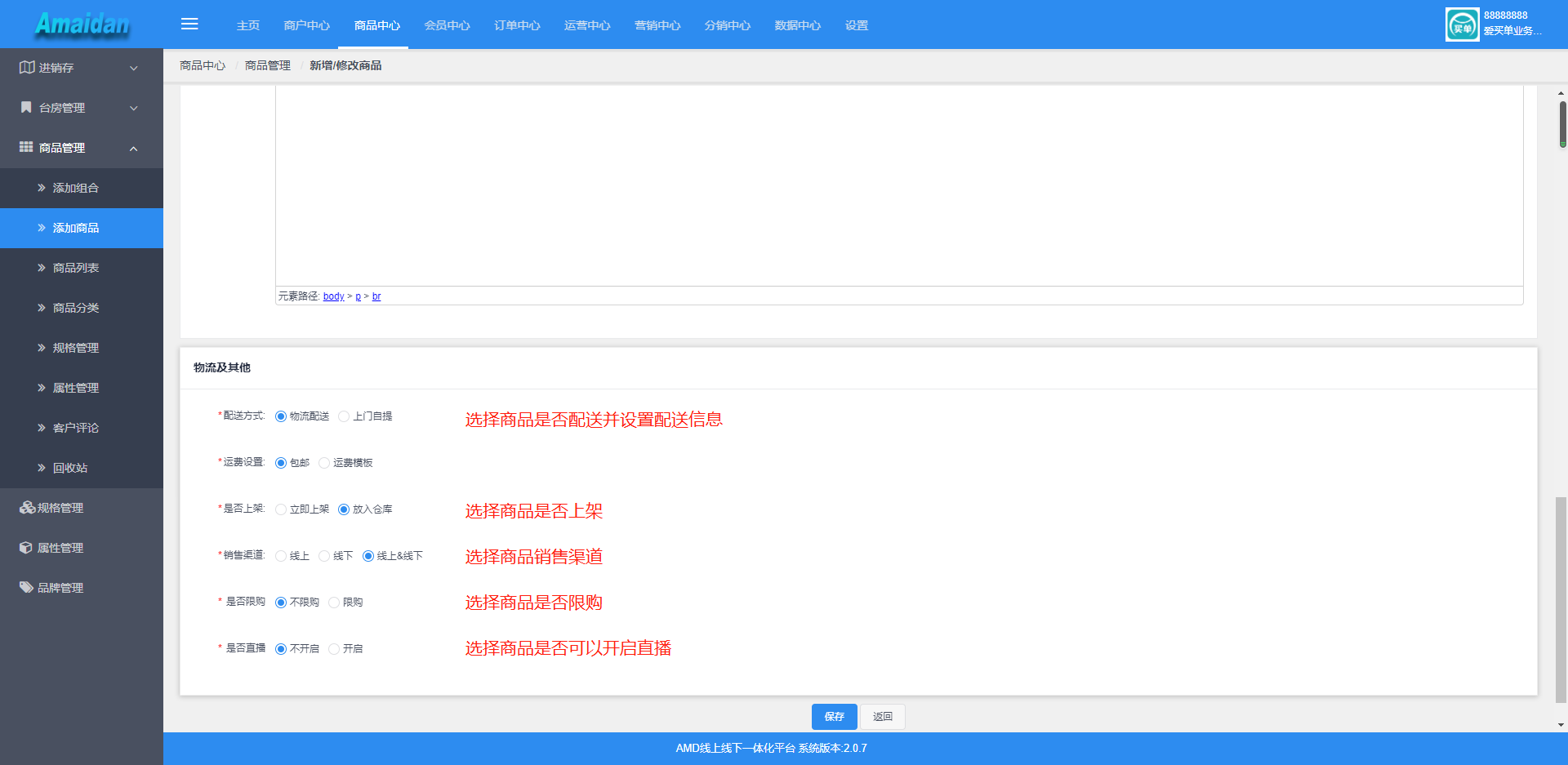Click the scrollbar down arrow
Screen dimensions: 1568x765
click(1561, 725)
